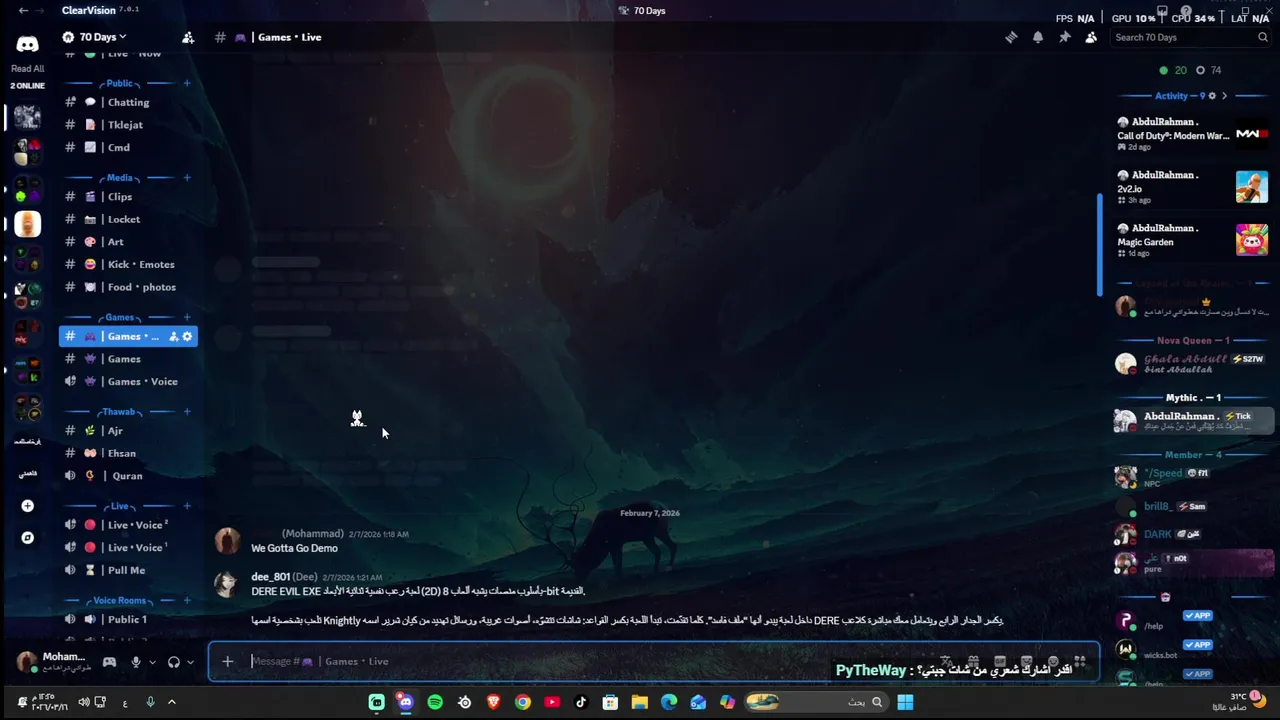Open Windows Start menu
The height and width of the screenshot is (720, 1280).
pyautogui.click(x=905, y=702)
